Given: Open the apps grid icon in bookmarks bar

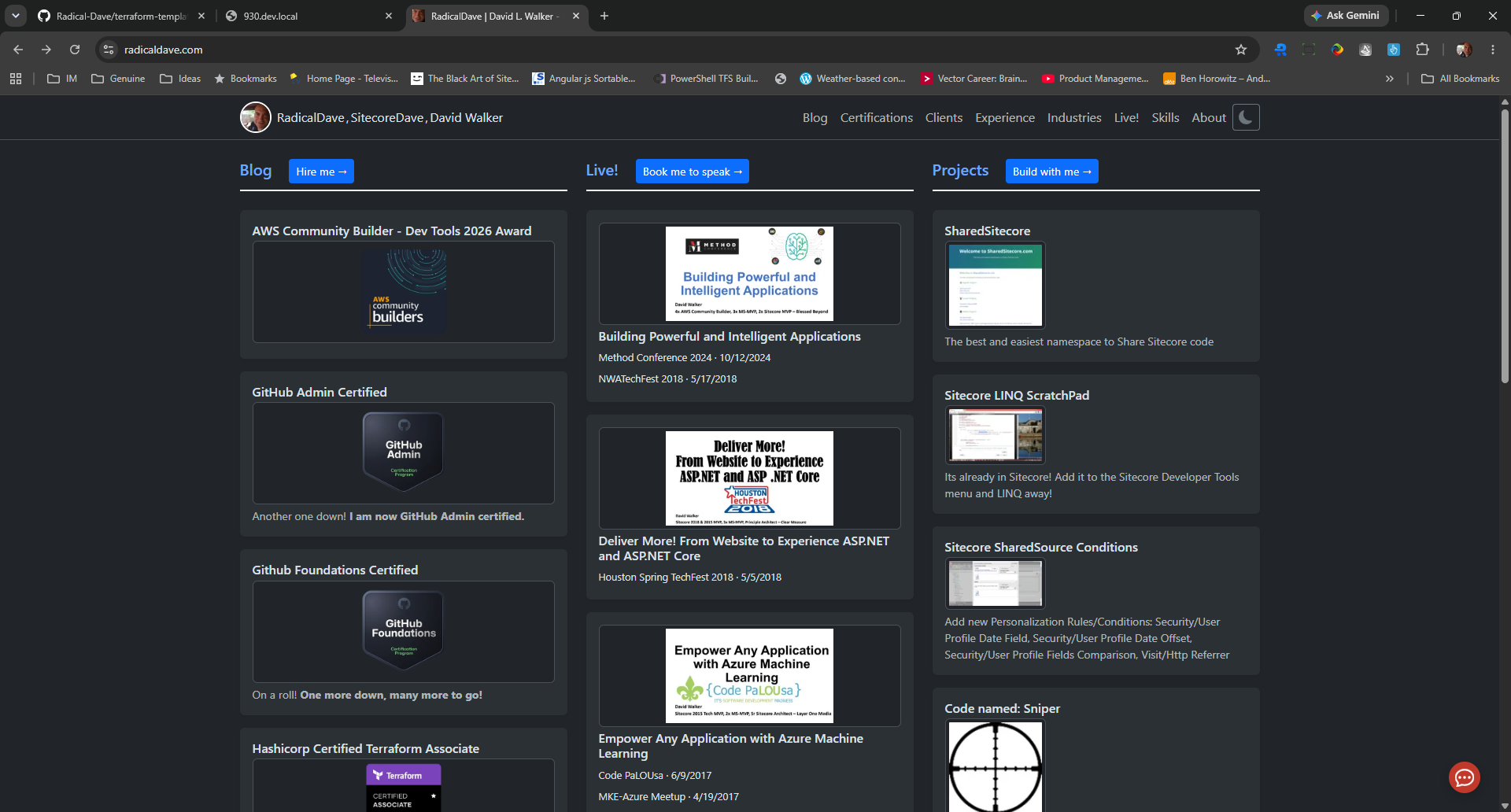Looking at the screenshot, I should [16, 79].
